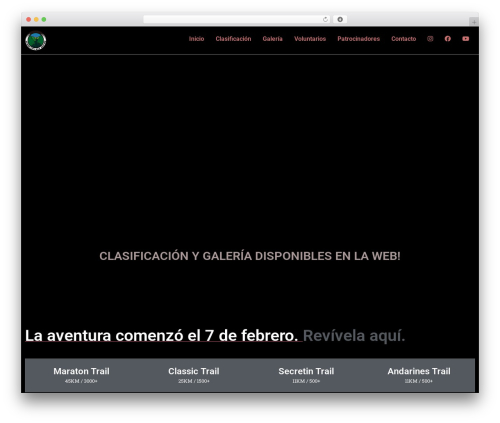
Task: Select the Classic Trail card
Action: click(x=194, y=375)
